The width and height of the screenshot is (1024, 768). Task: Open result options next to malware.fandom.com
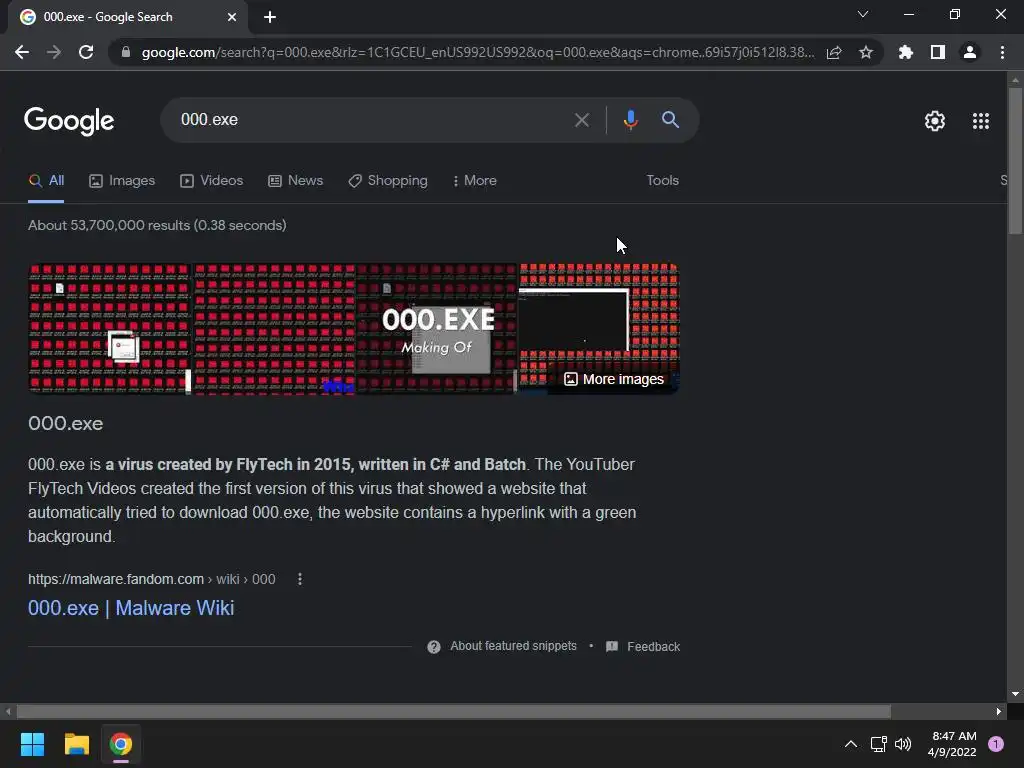click(x=300, y=579)
